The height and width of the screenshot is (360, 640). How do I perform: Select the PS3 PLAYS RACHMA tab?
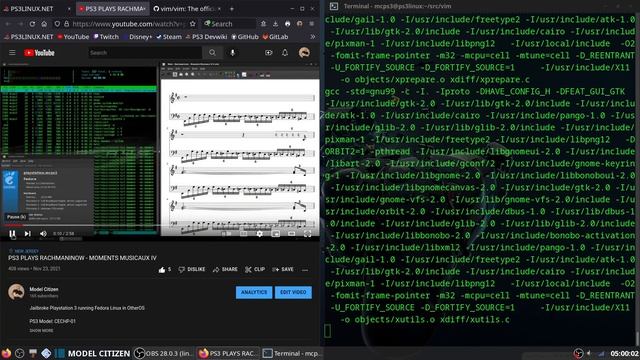[112, 9]
